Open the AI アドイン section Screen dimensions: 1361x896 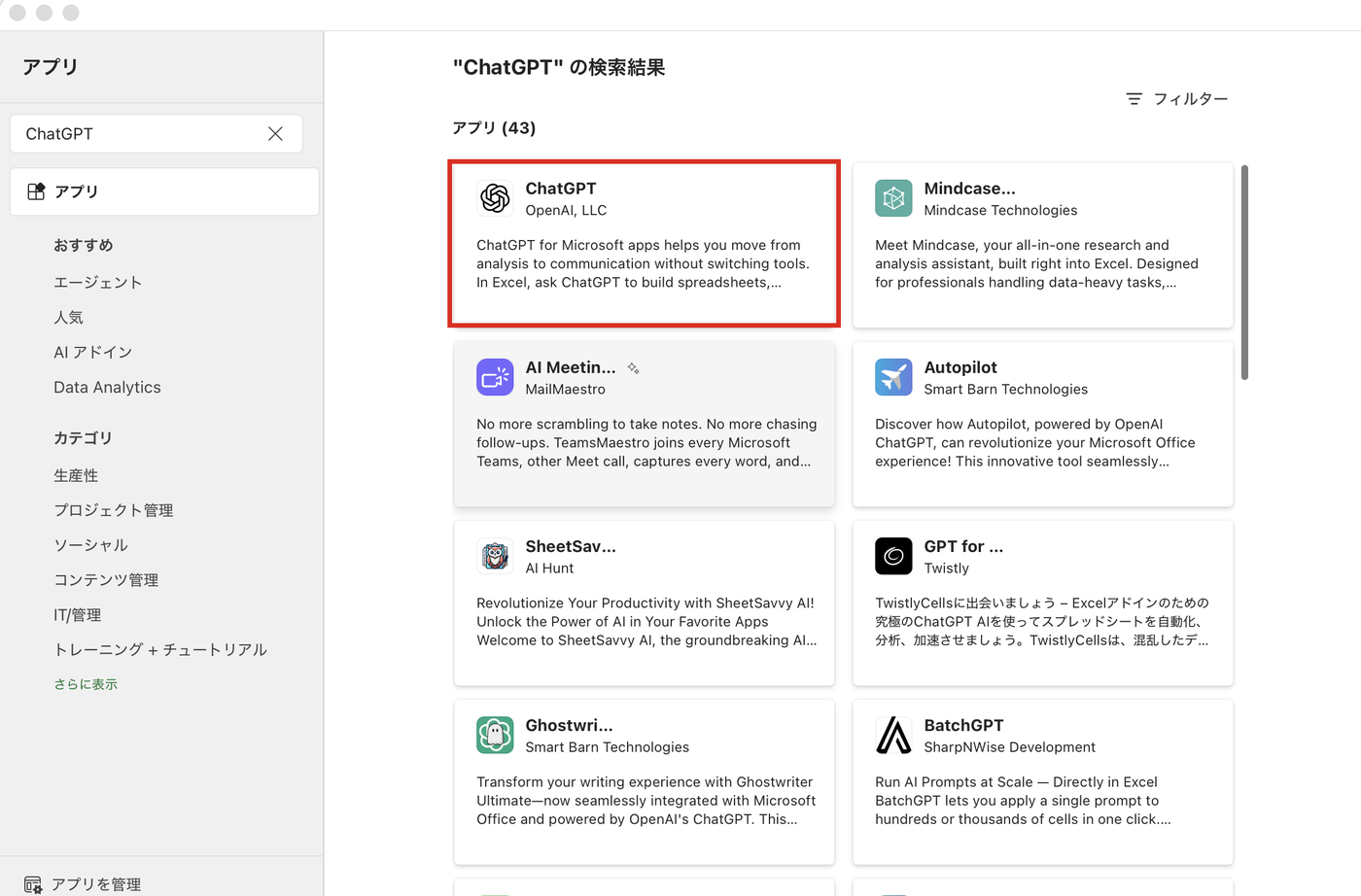tap(93, 352)
